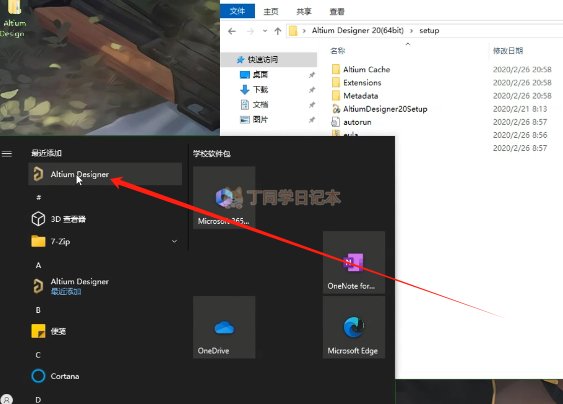Image resolution: width=563 pixels, height=404 pixels.
Task: Sort files by 修改日期 column header
Action: click(508, 51)
